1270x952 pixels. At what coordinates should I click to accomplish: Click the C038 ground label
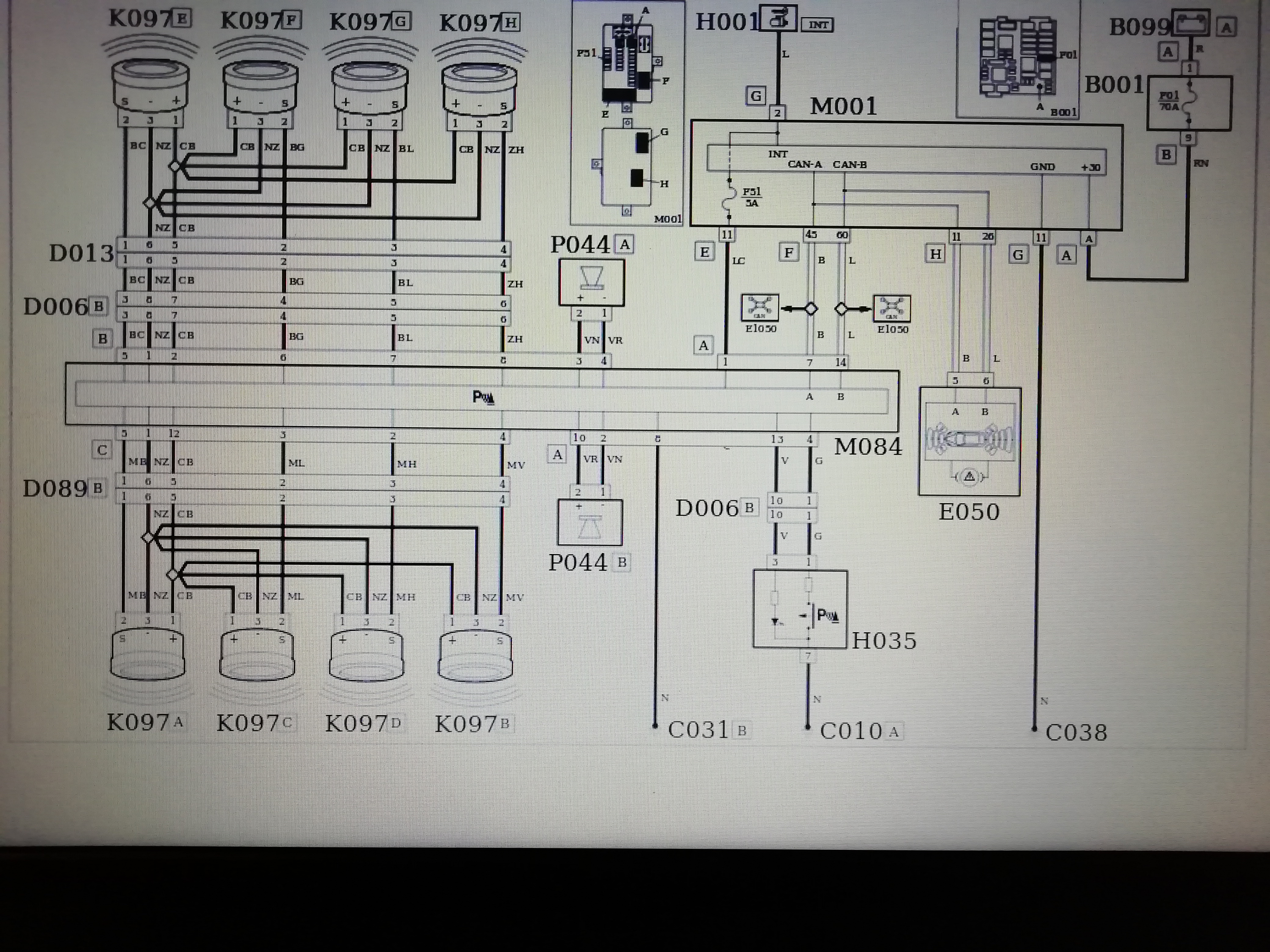point(1076,733)
